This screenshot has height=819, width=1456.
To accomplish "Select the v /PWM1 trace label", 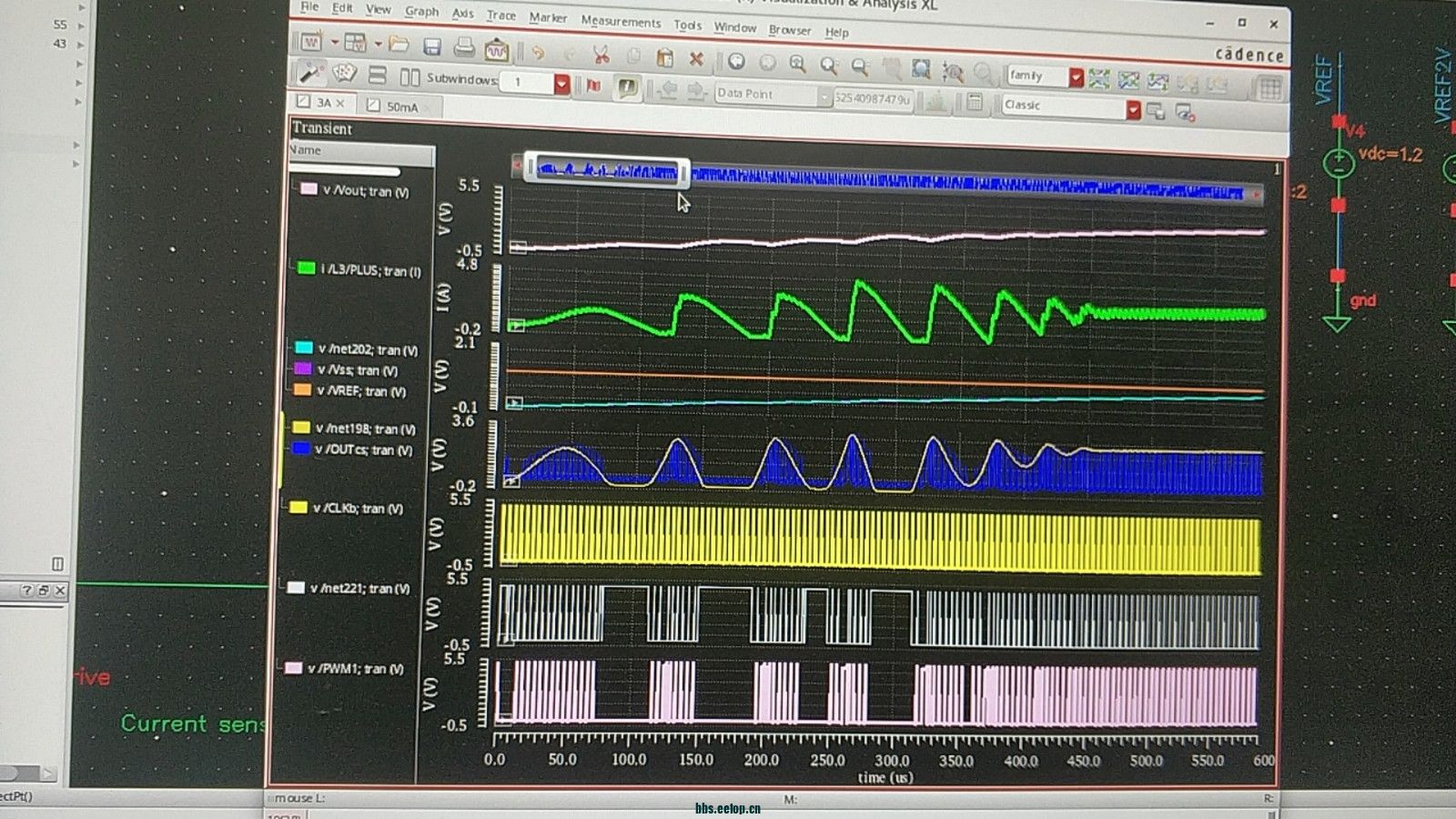I will [356, 668].
